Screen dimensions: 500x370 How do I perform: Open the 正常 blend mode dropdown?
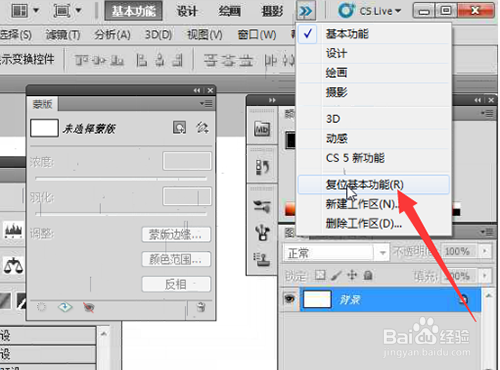click(x=336, y=253)
